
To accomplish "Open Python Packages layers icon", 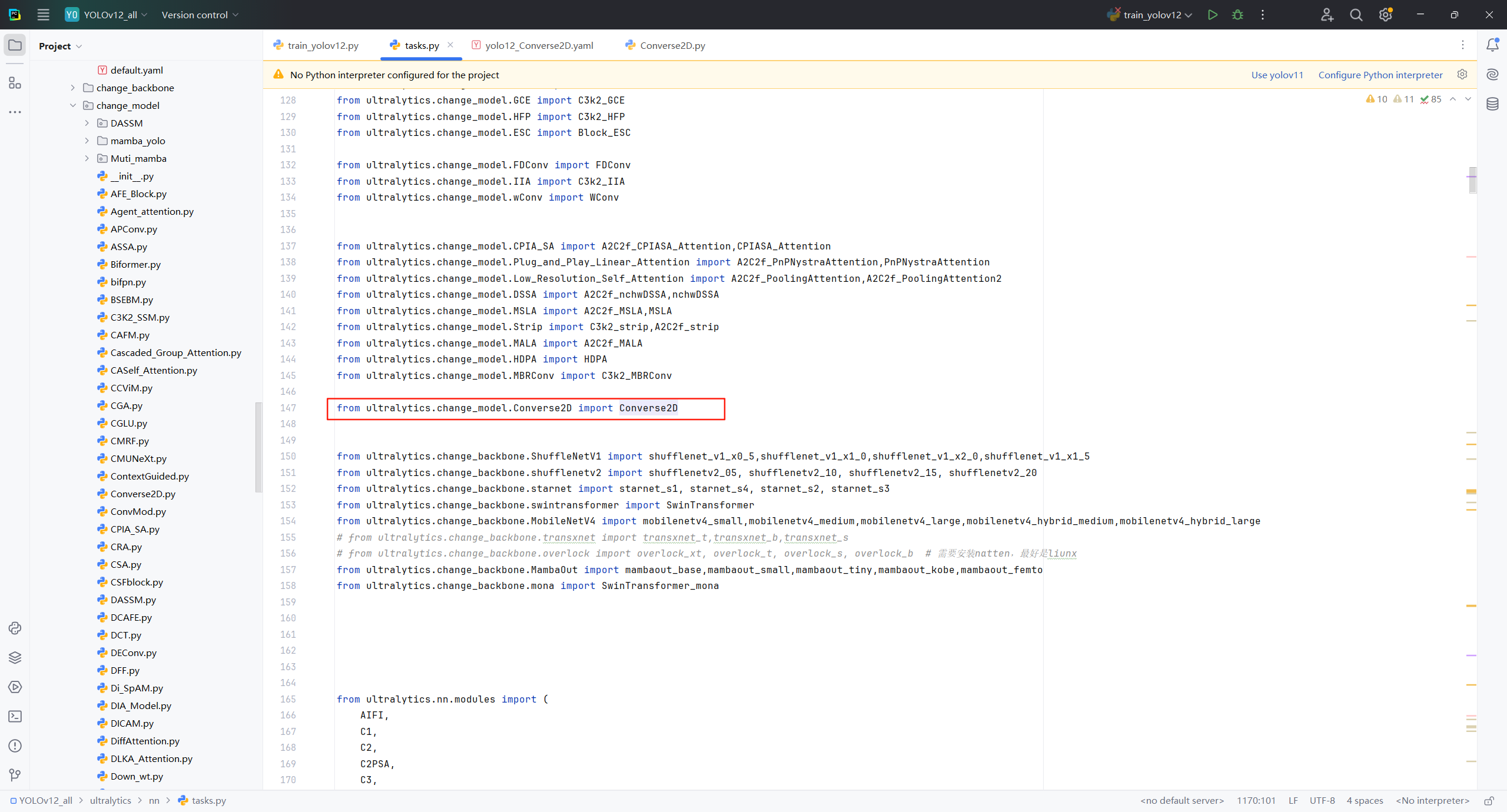I will click(15, 657).
